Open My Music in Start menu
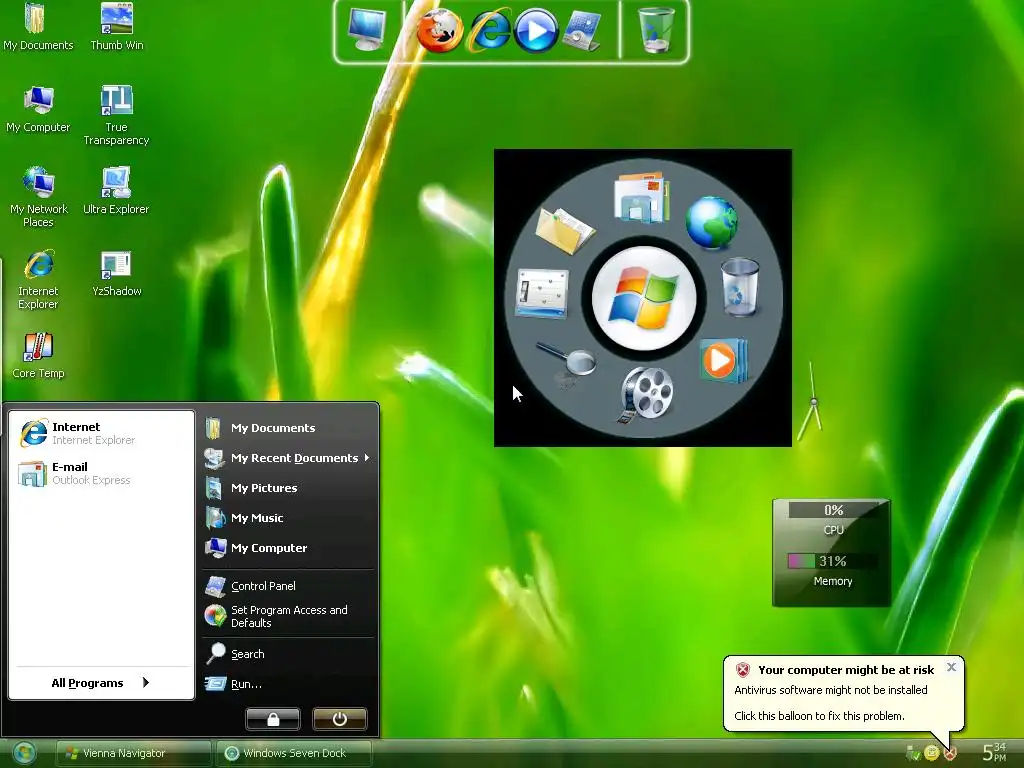 pyautogui.click(x=287, y=518)
